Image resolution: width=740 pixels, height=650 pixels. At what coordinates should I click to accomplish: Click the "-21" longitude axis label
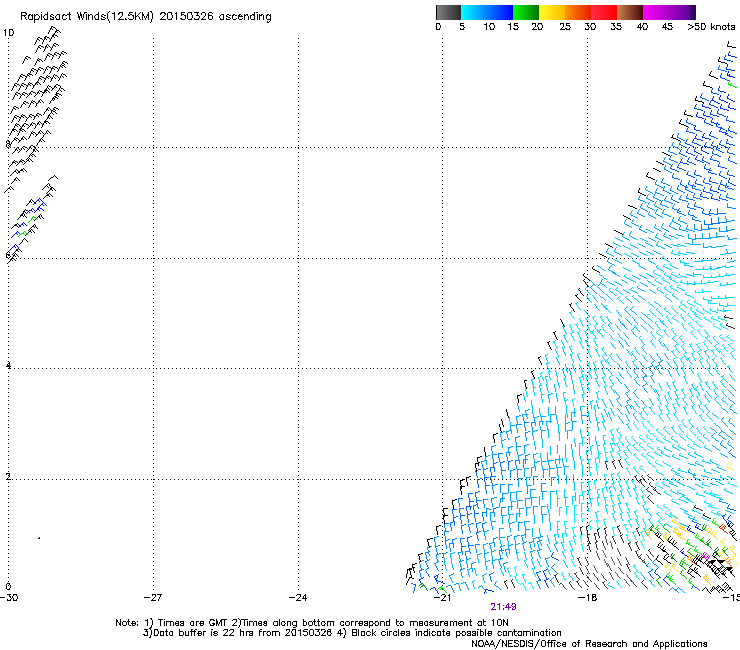(442, 597)
